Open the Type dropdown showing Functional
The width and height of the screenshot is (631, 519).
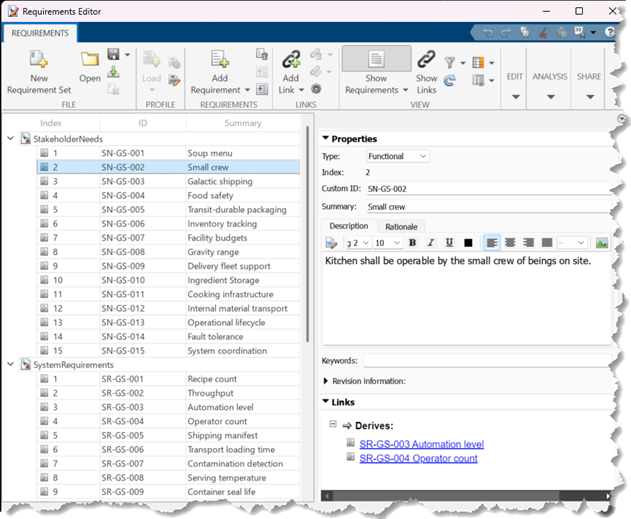(x=397, y=156)
